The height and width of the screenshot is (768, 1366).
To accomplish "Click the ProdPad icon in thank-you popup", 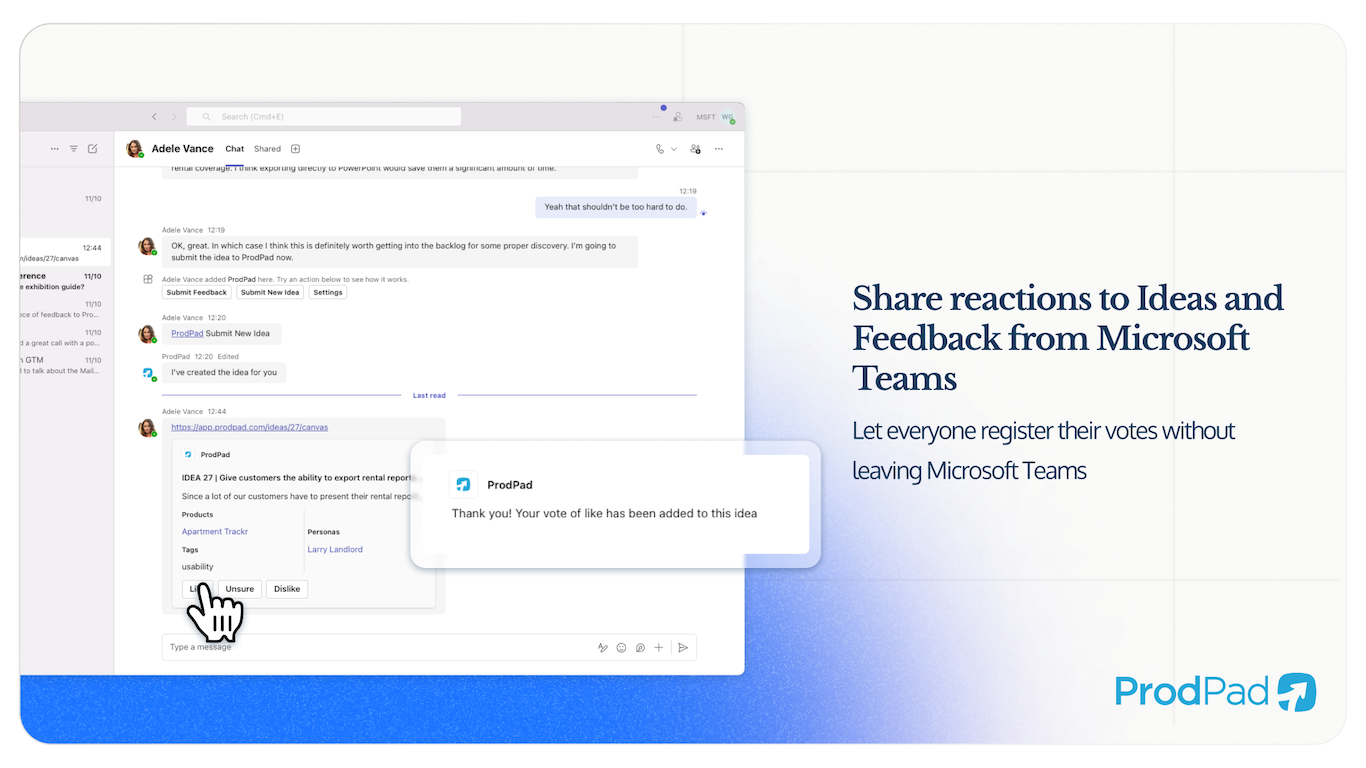I will tap(463, 485).
